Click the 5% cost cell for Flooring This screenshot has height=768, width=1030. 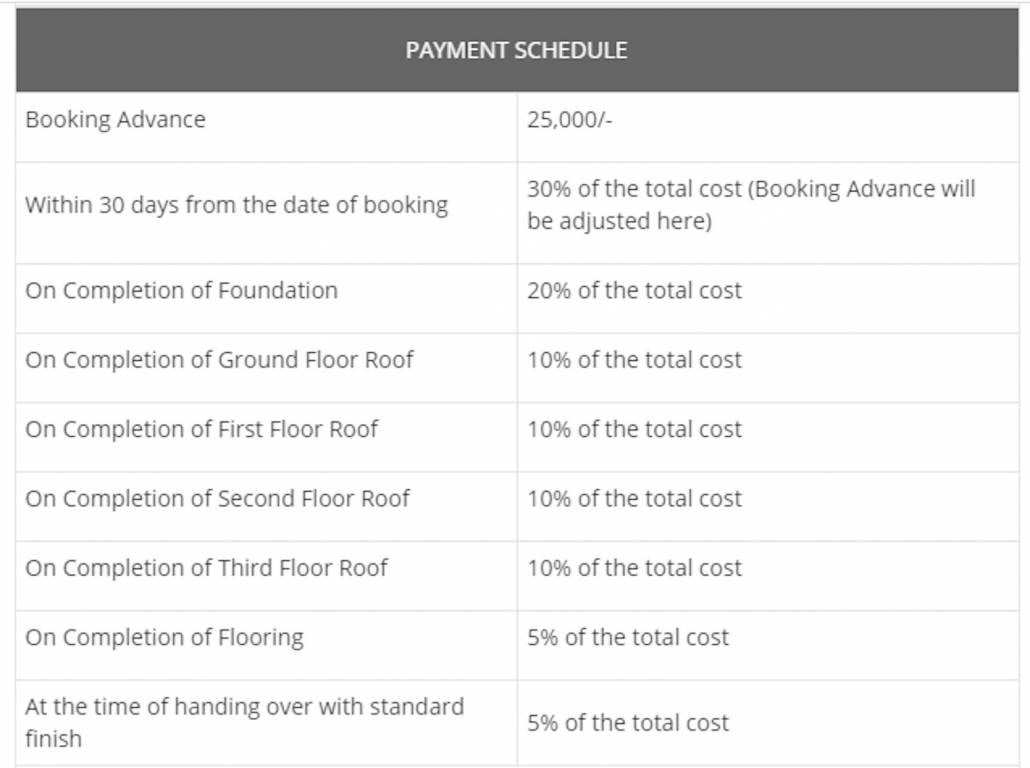click(x=628, y=638)
